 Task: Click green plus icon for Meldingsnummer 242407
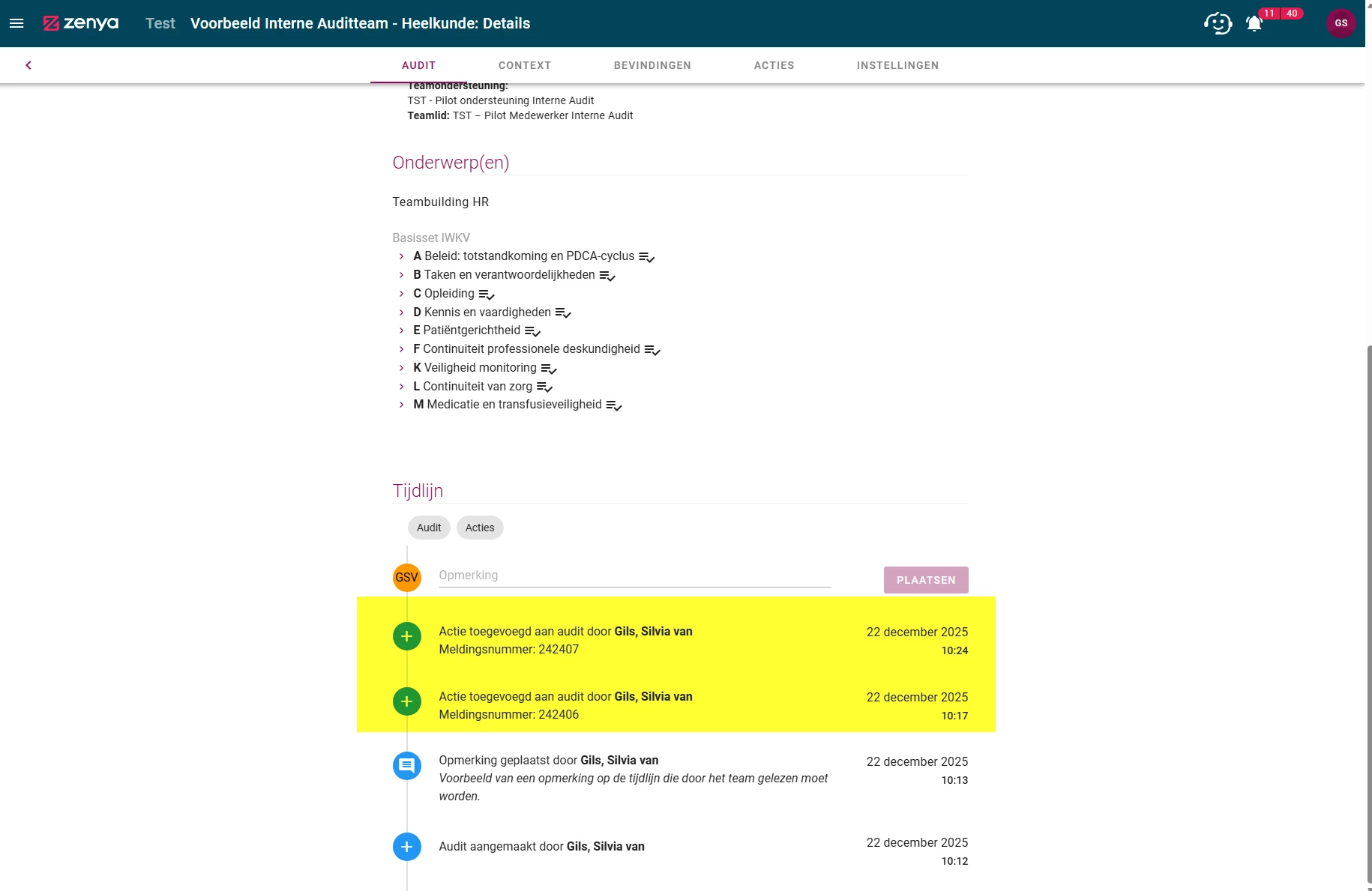pyautogui.click(x=407, y=636)
